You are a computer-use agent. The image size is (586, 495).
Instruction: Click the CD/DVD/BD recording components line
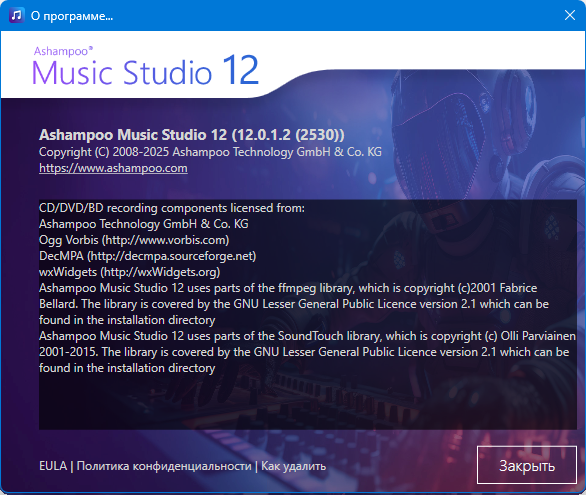pyautogui.click(x=172, y=208)
